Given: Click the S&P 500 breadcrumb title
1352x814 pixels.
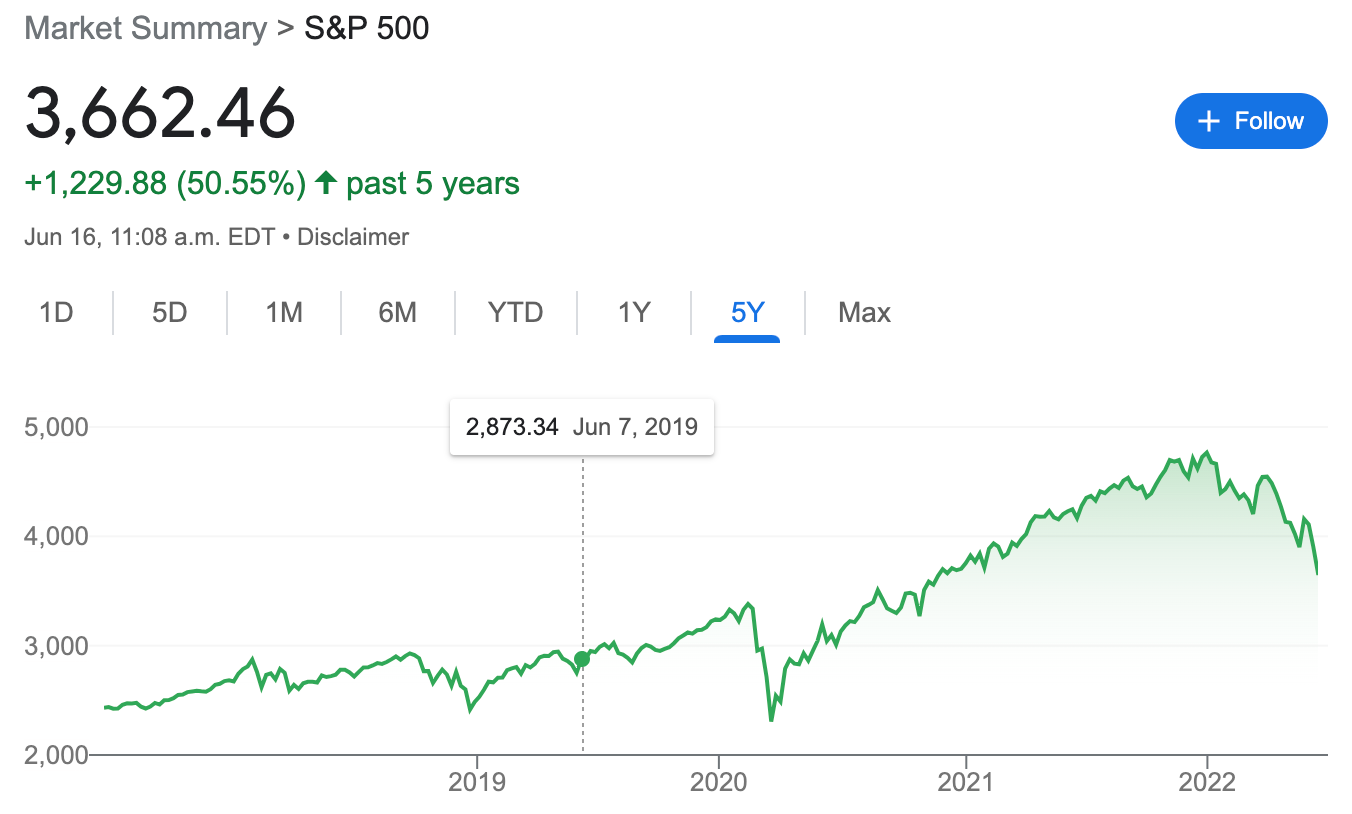Looking at the screenshot, I should coord(367,28).
